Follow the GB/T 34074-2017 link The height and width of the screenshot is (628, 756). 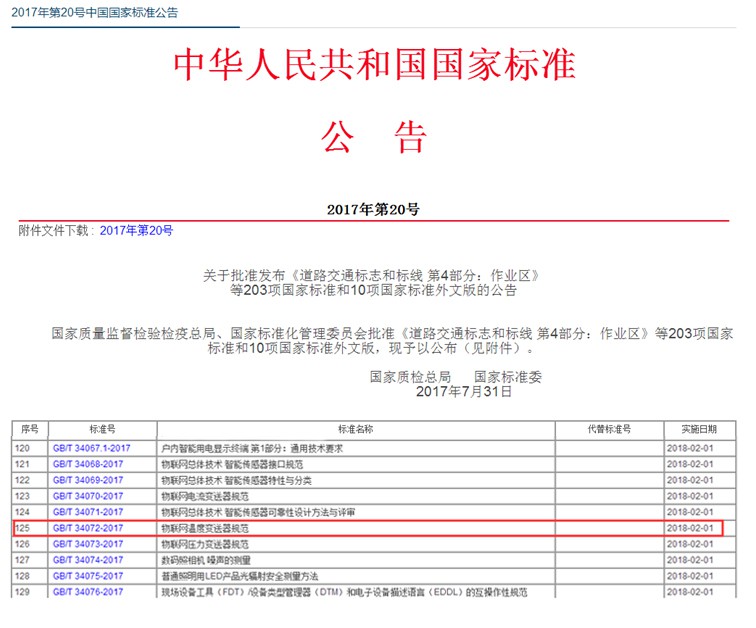coord(88,560)
